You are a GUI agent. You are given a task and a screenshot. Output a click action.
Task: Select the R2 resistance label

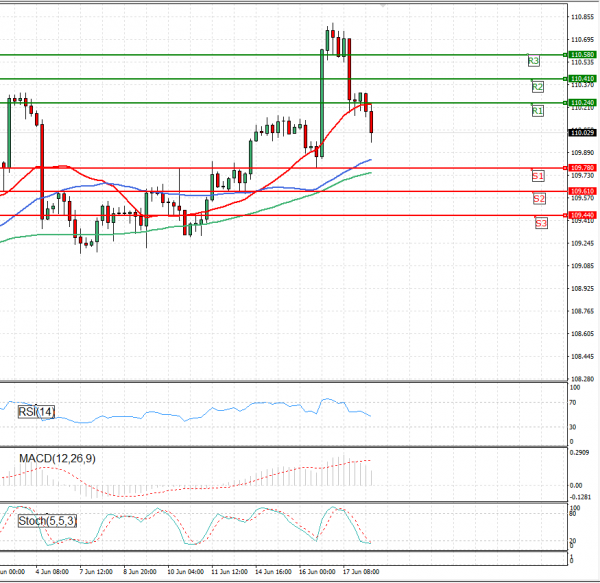click(x=537, y=87)
